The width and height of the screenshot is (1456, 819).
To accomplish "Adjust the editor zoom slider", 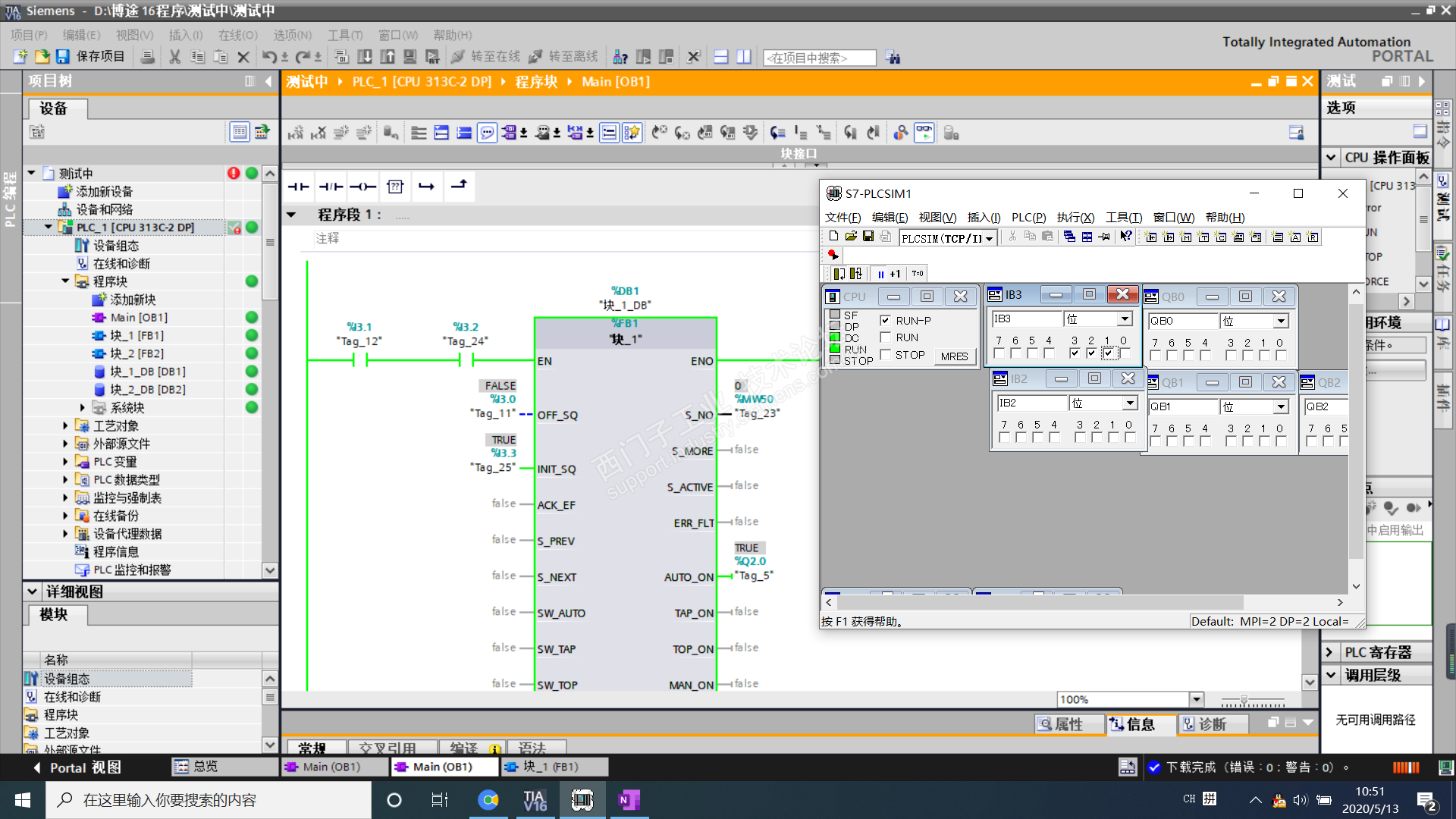I will pyautogui.click(x=1244, y=700).
